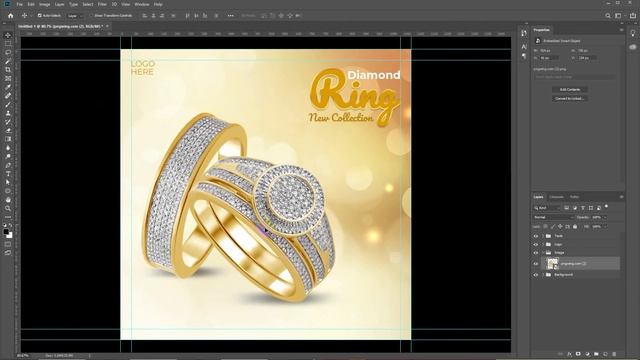Select the Gradient tool
The image size is (640, 360).
click(x=8, y=139)
